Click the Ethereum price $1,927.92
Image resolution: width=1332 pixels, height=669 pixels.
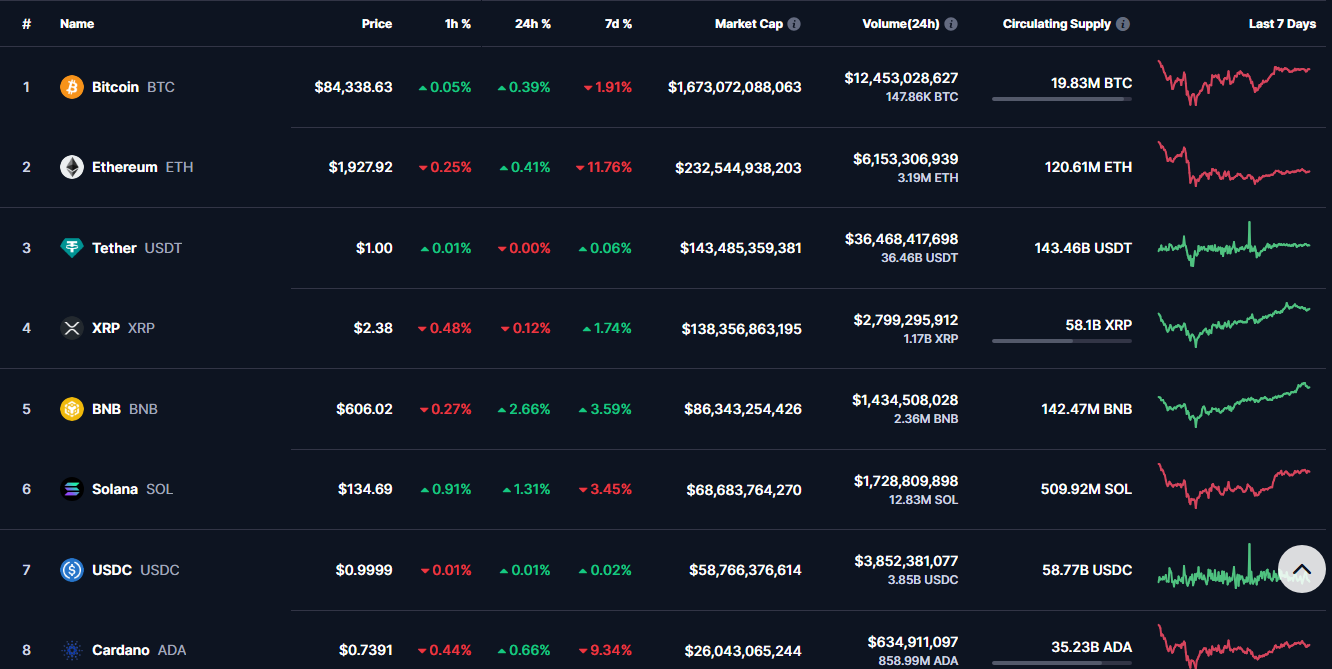click(x=361, y=167)
